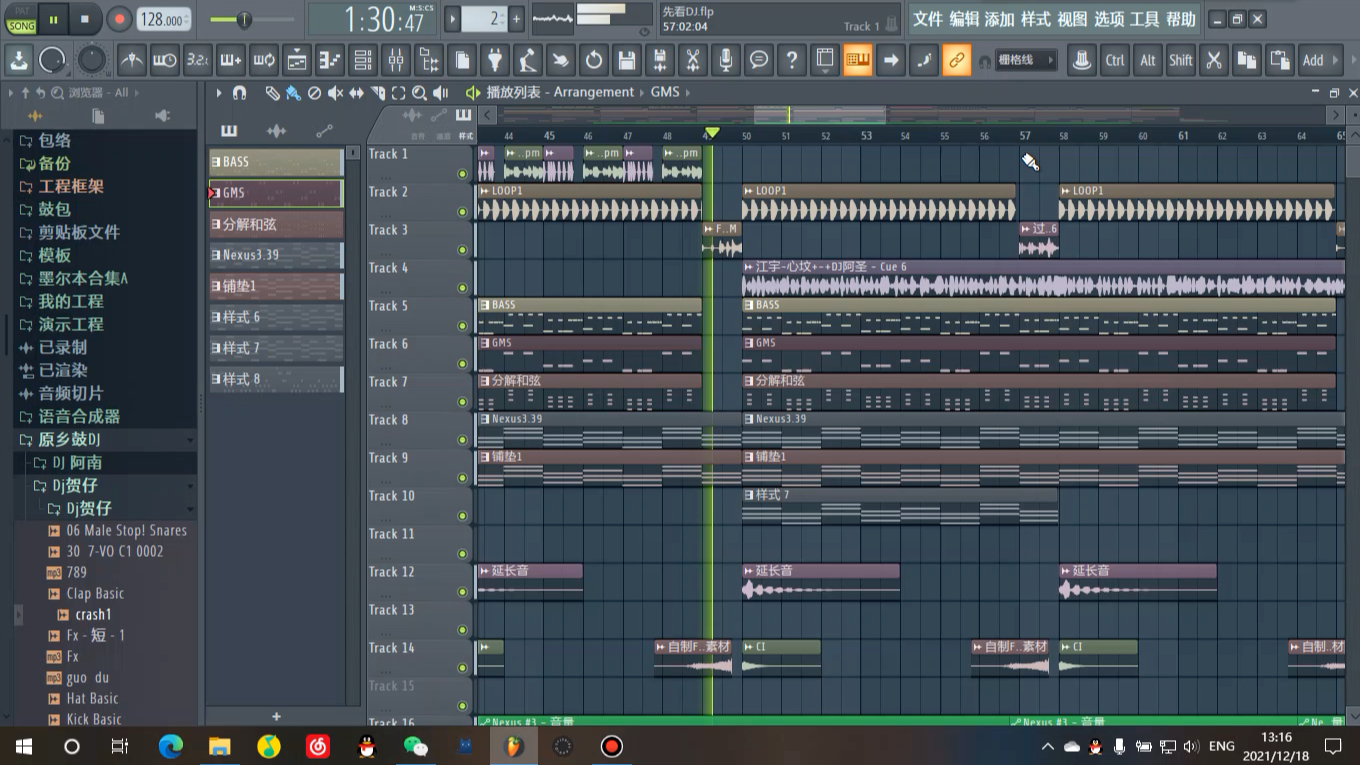Click the typing keyboard to piano icon
The height and width of the screenshot is (765, 1360).
(858, 60)
